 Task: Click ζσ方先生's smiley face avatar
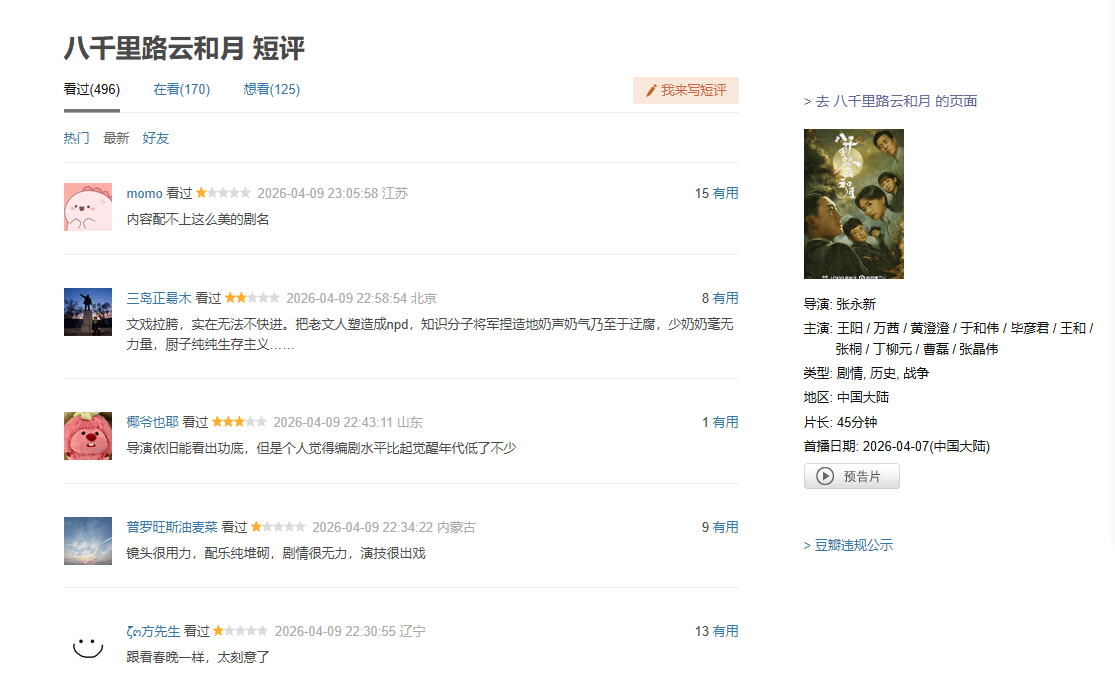click(87, 645)
